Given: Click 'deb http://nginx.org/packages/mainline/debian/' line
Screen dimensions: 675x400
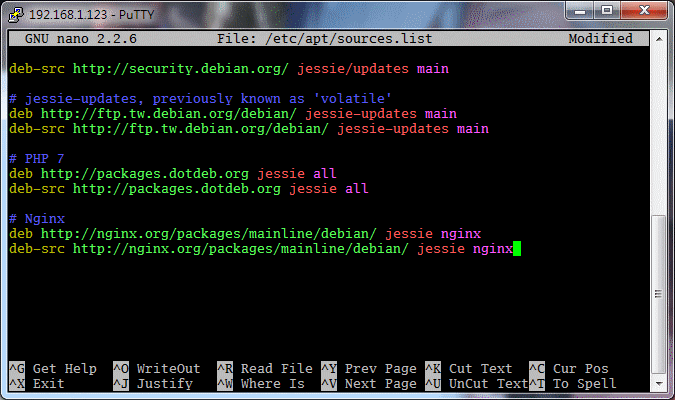Looking at the screenshot, I should (245, 234).
